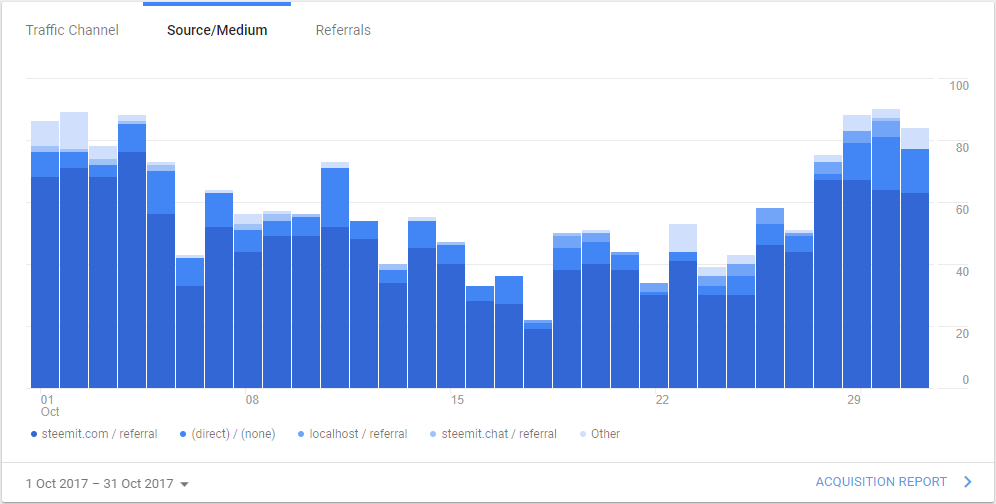Open the date range dropdown
The width and height of the screenshot is (996, 504).
click(x=100, y=483)
